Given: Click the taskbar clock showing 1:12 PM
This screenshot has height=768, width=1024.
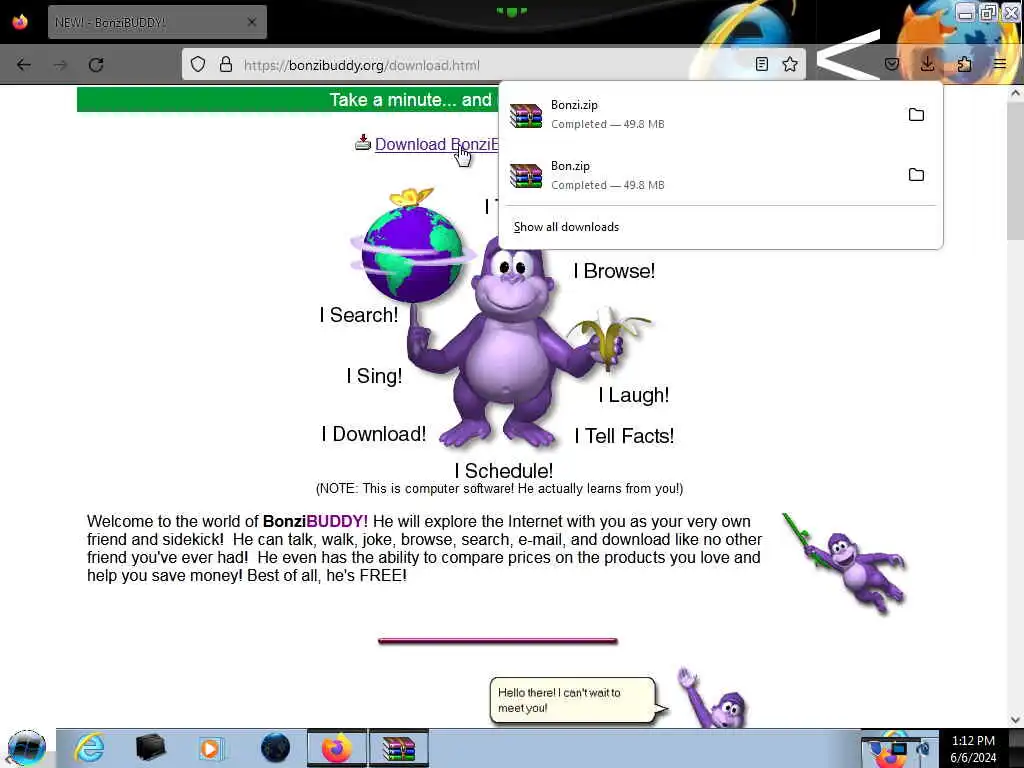Looking at the screenshot, I should tap(973, 748).
